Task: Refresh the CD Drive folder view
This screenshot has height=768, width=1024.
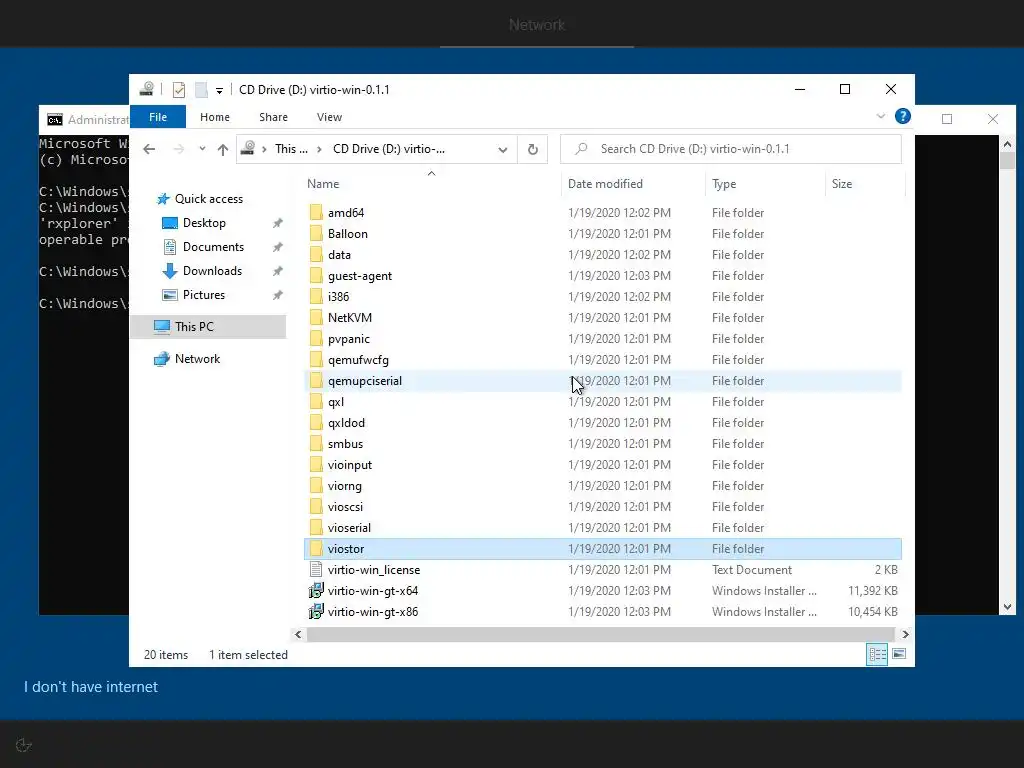Action: click(533, 150)
